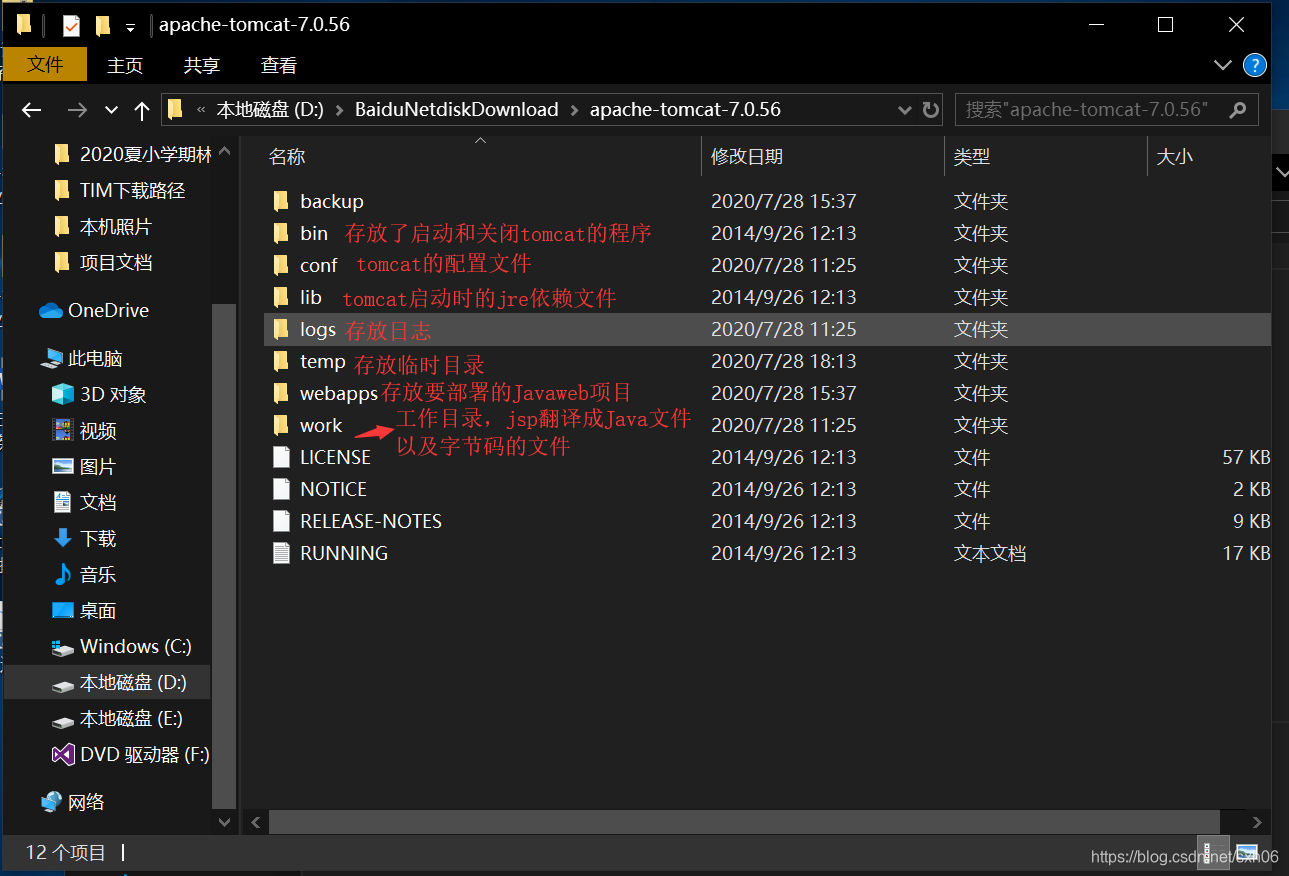
Task: Click apache-tomcat-7.0.56 in address path
Action: (x=685, y=110)
